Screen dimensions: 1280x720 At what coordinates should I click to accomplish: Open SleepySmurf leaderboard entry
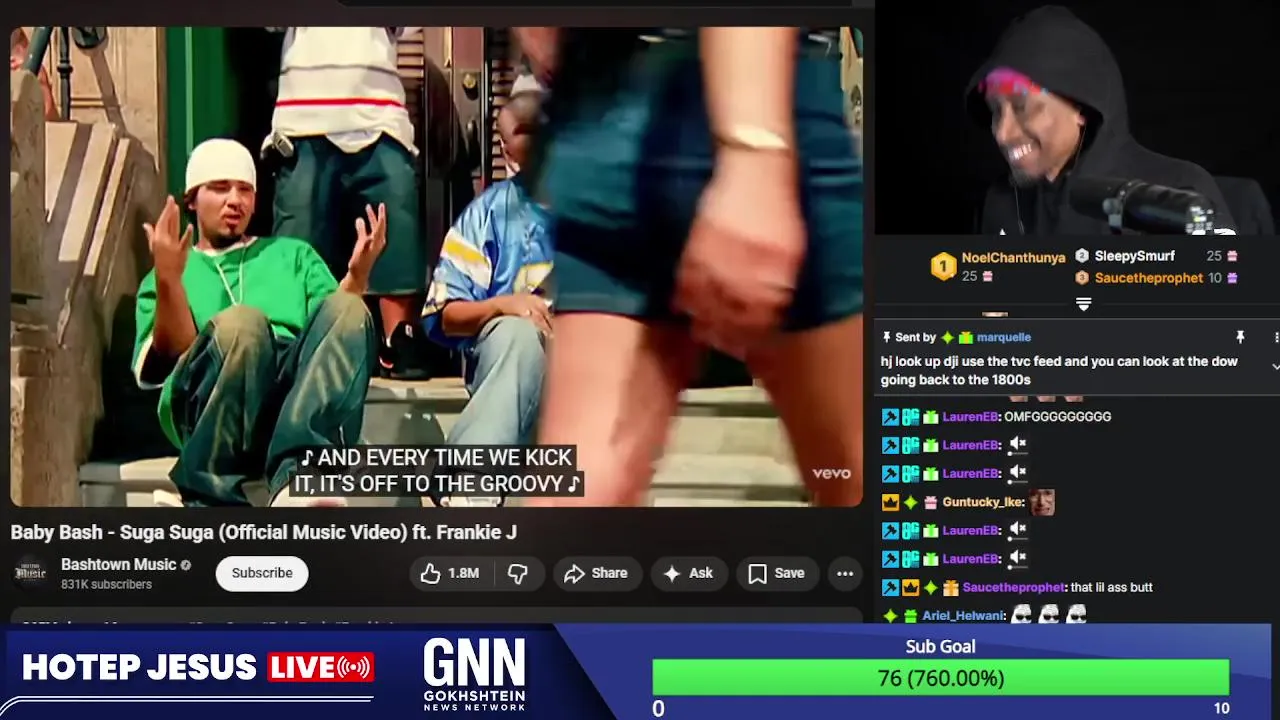point(1135,256)
